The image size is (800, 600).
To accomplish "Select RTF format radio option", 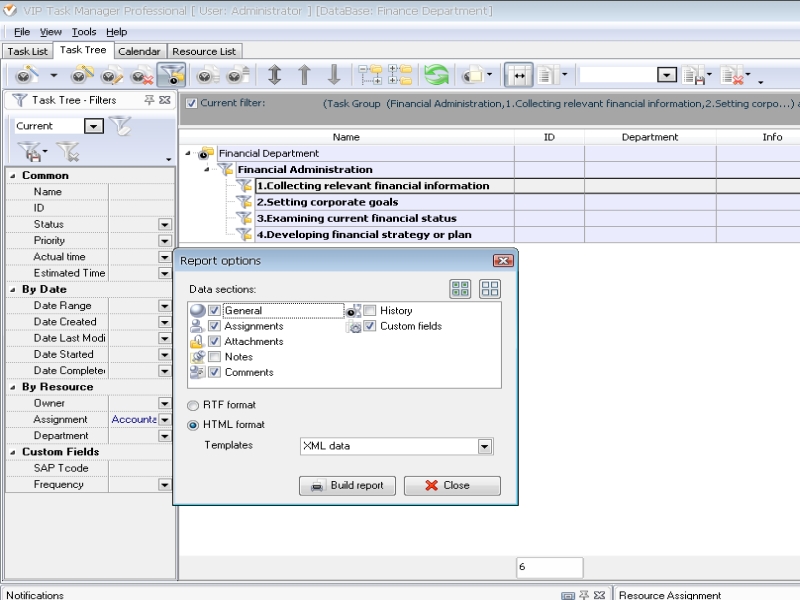I will [x=193, y=405].
